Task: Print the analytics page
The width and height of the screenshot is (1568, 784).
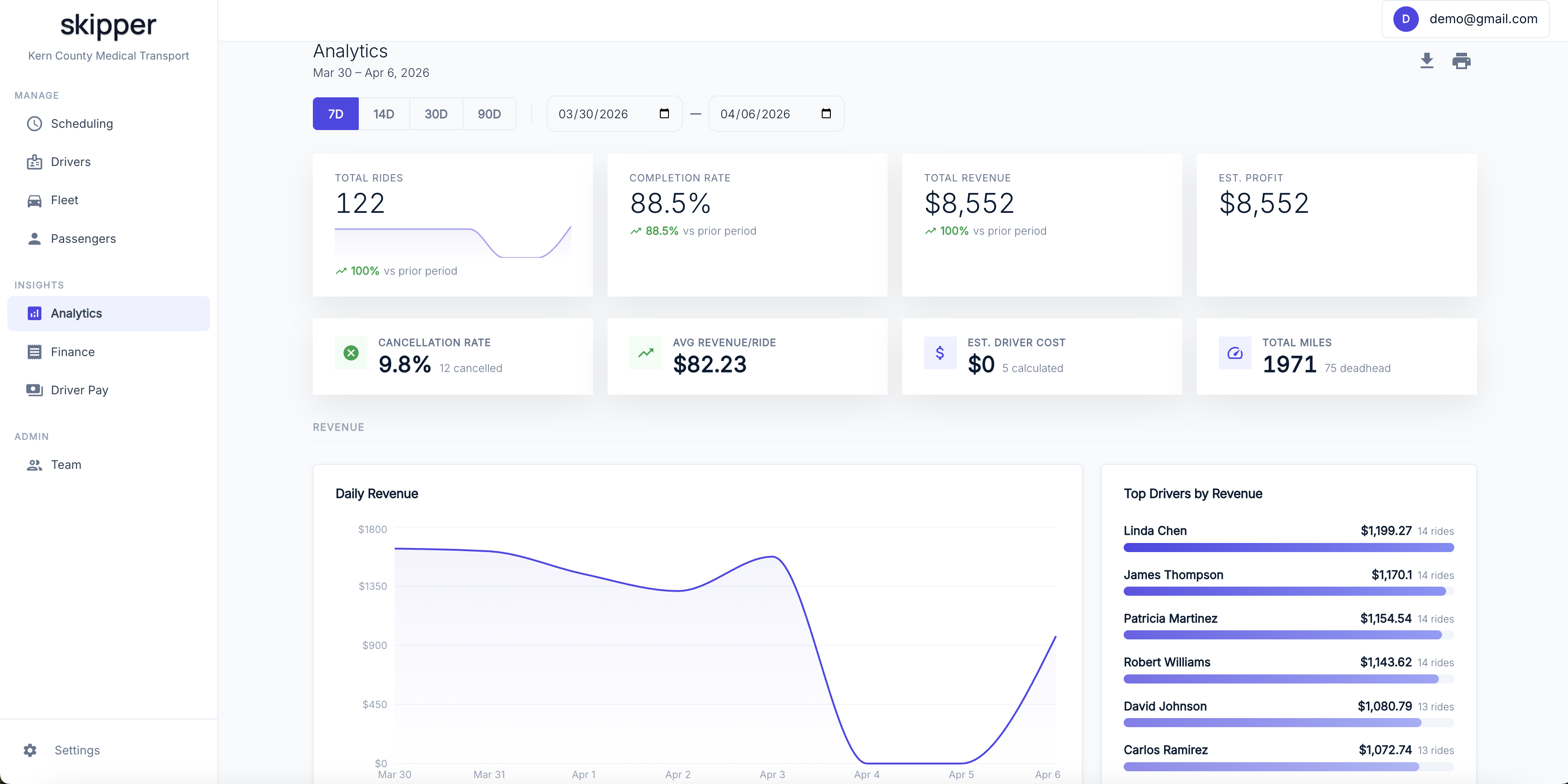Action: click(1462, 61)
